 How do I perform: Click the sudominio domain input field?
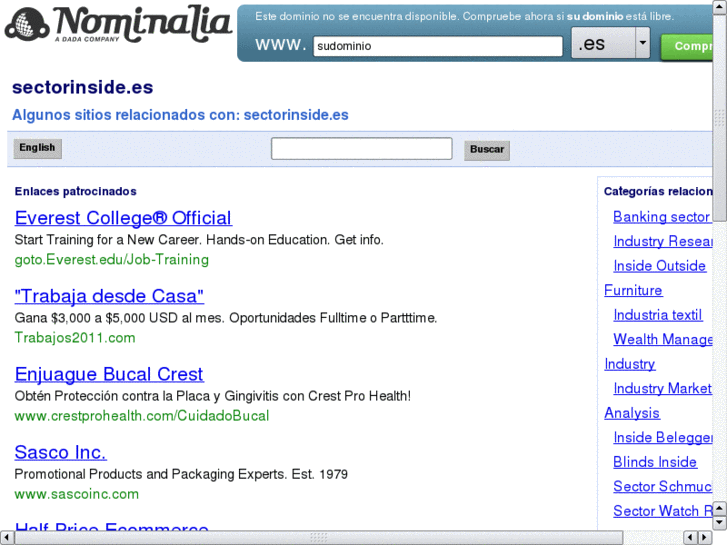coord(438,46)
